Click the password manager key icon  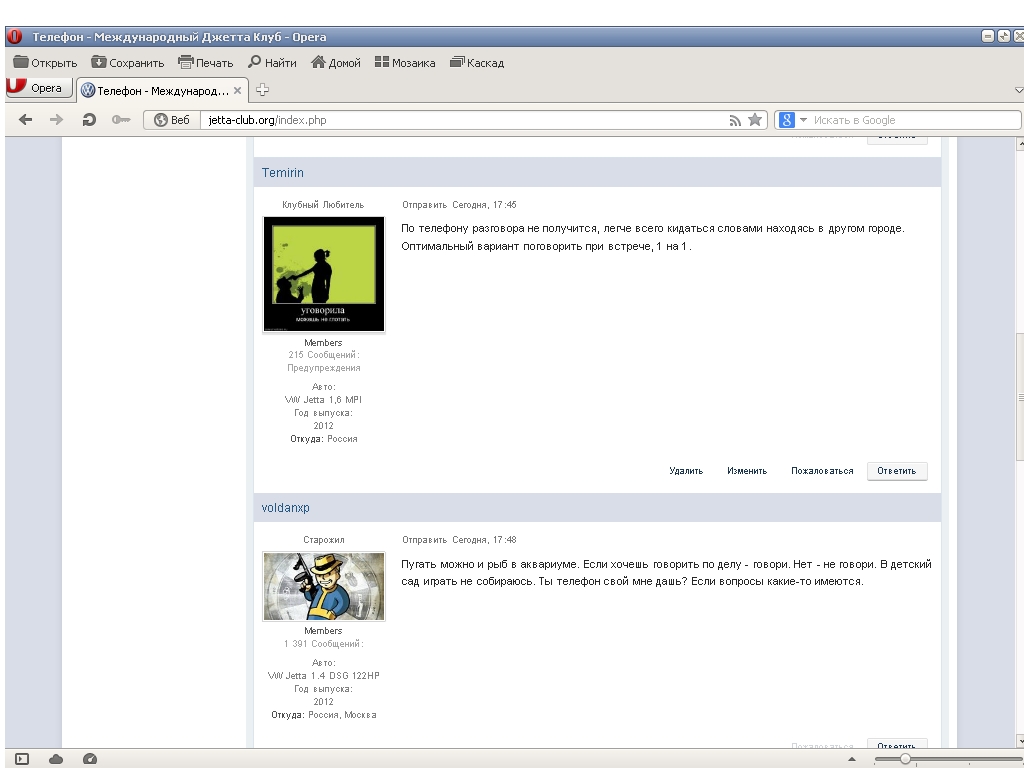point(121,120)
